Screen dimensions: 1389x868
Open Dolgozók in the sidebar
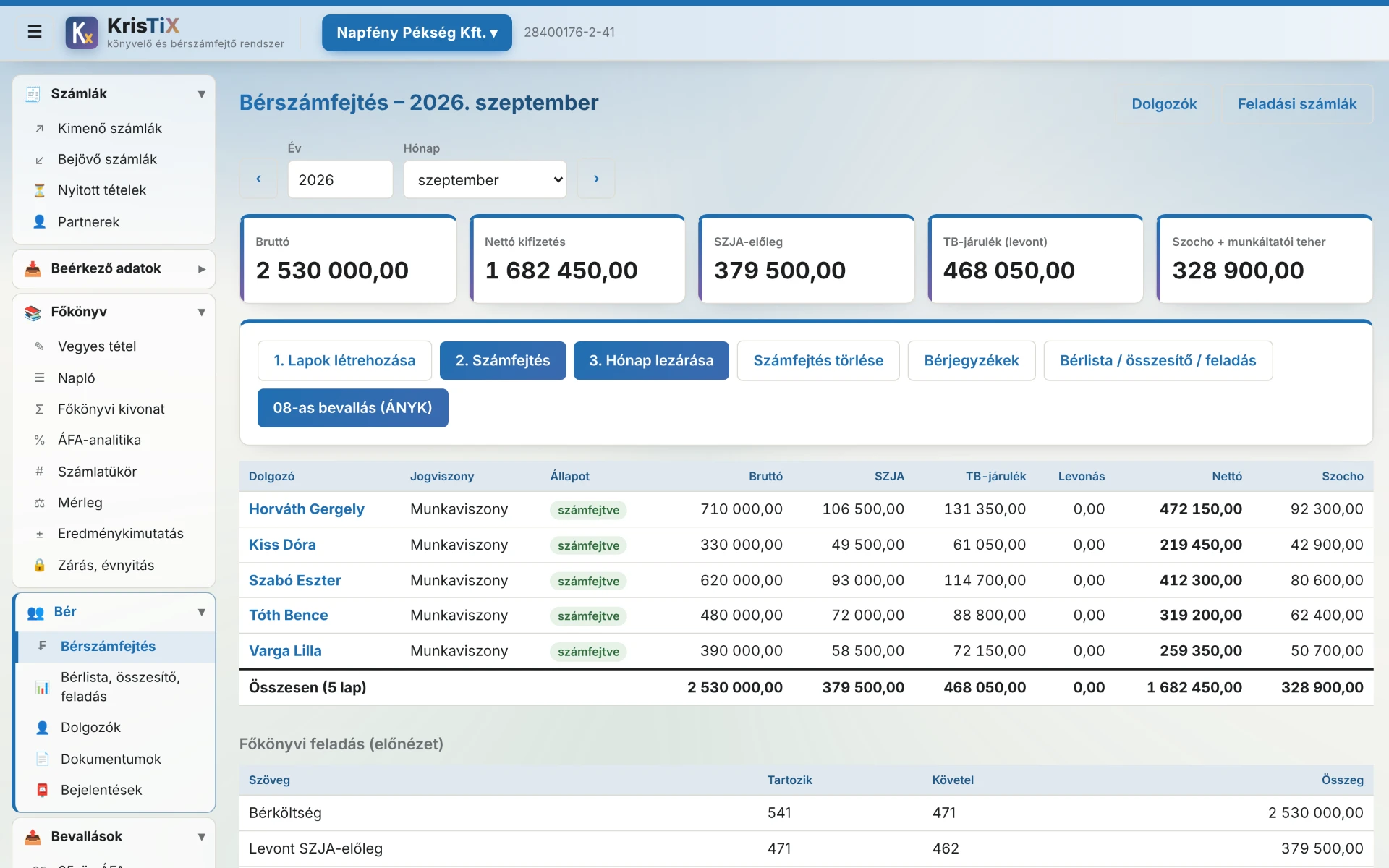coord(116,728)
